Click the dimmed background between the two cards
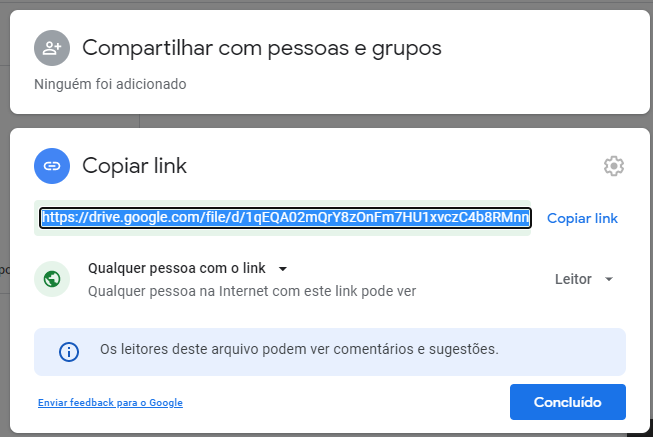 [330, 121]
